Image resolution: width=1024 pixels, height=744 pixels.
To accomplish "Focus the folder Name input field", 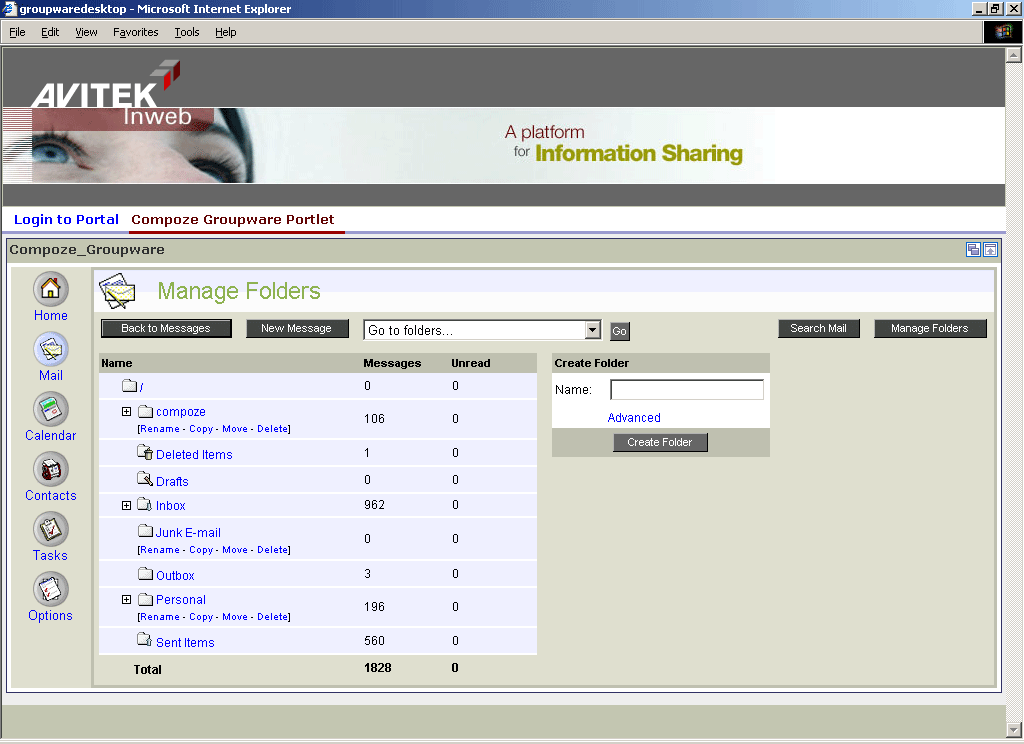I will [686, 390].
